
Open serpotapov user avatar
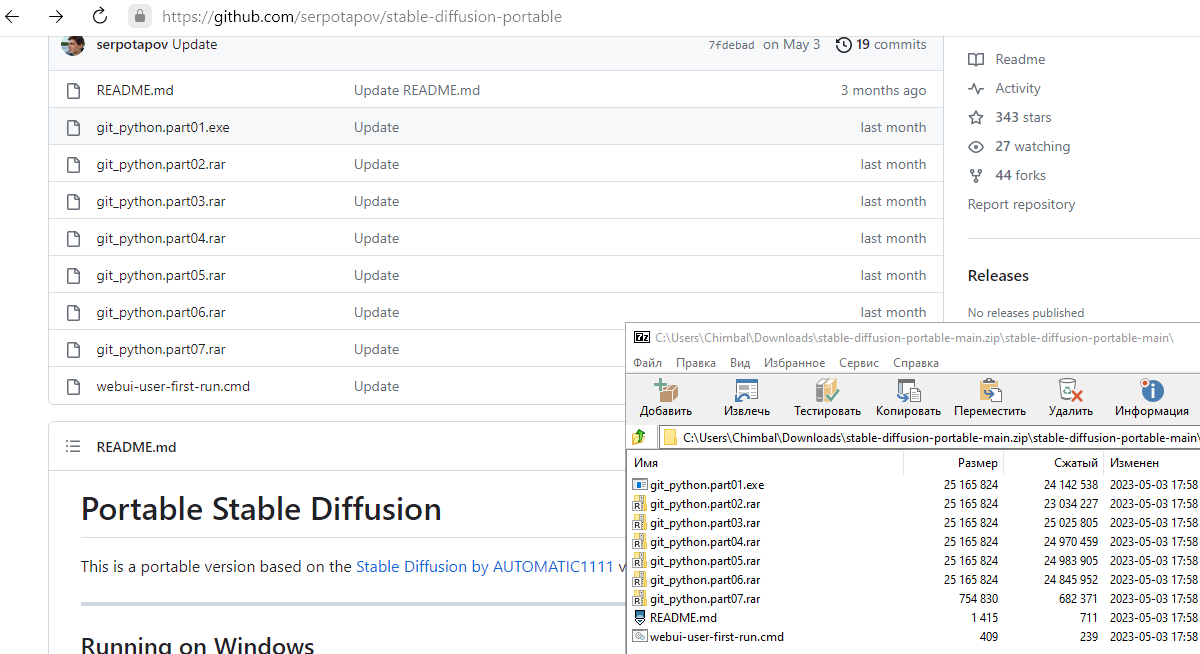coord(73,45)
